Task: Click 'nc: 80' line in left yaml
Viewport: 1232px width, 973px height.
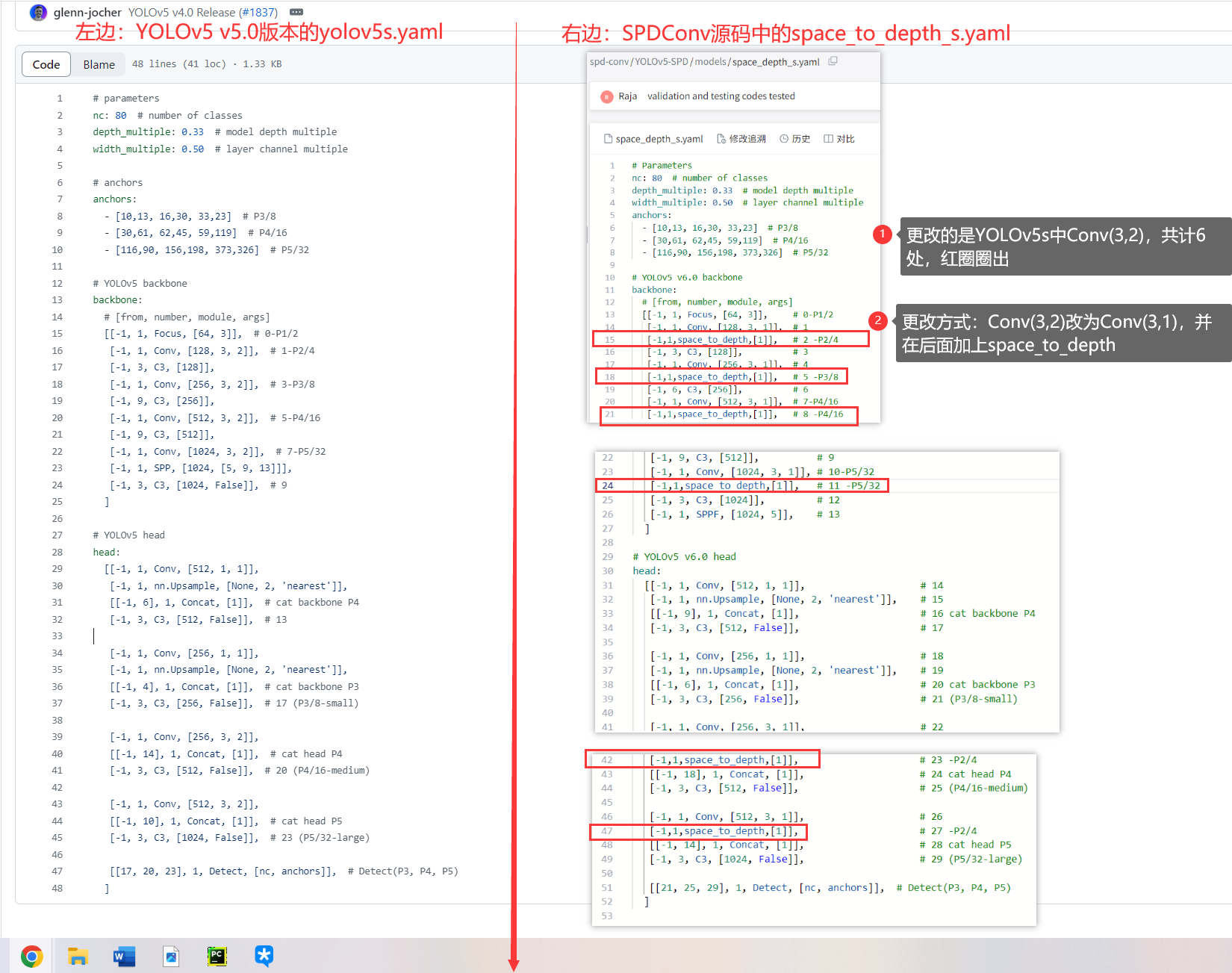Action: point(167,116)
